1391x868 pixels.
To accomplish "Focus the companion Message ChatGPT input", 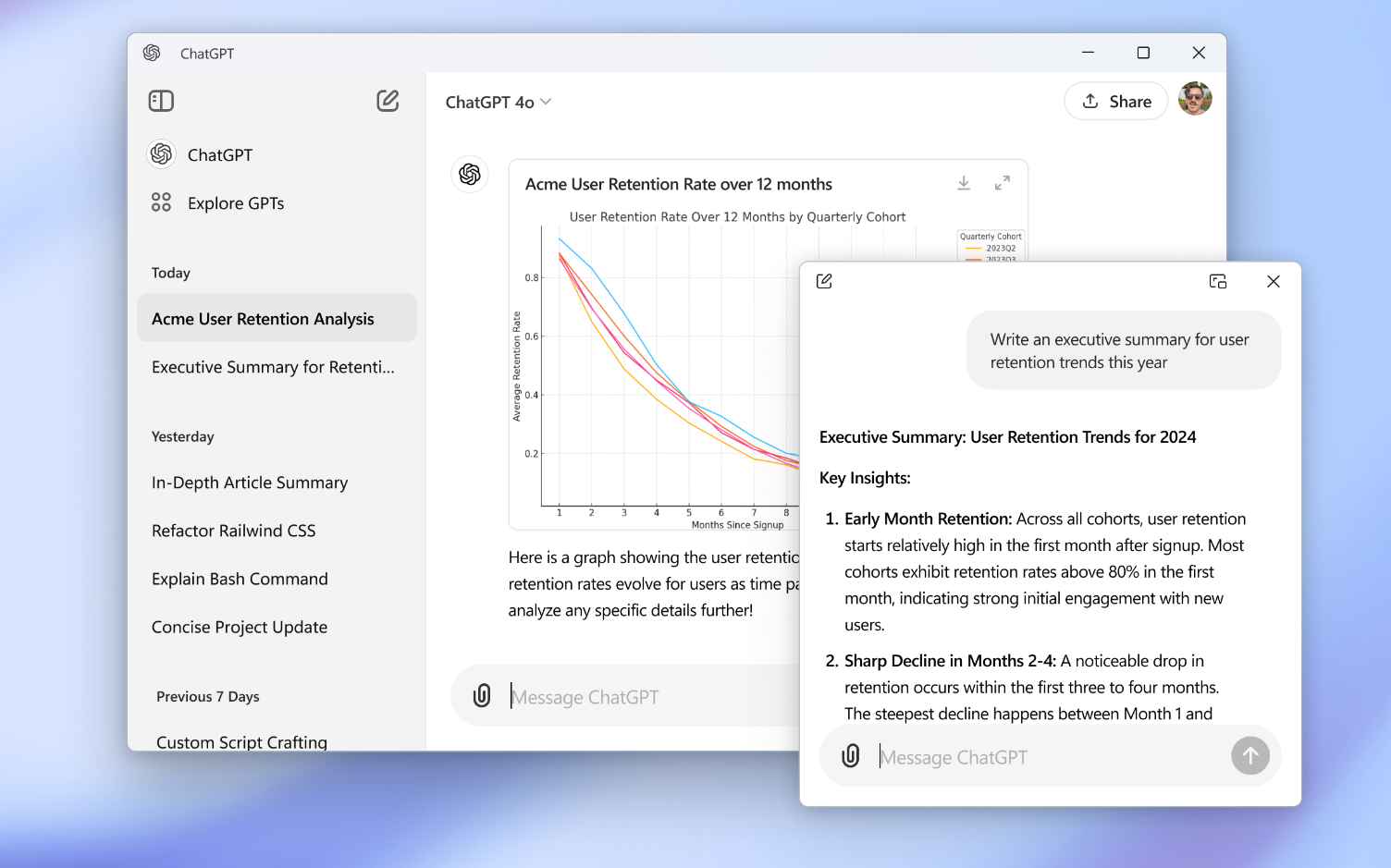I will pyautogui.click(x=1050, y=757).
